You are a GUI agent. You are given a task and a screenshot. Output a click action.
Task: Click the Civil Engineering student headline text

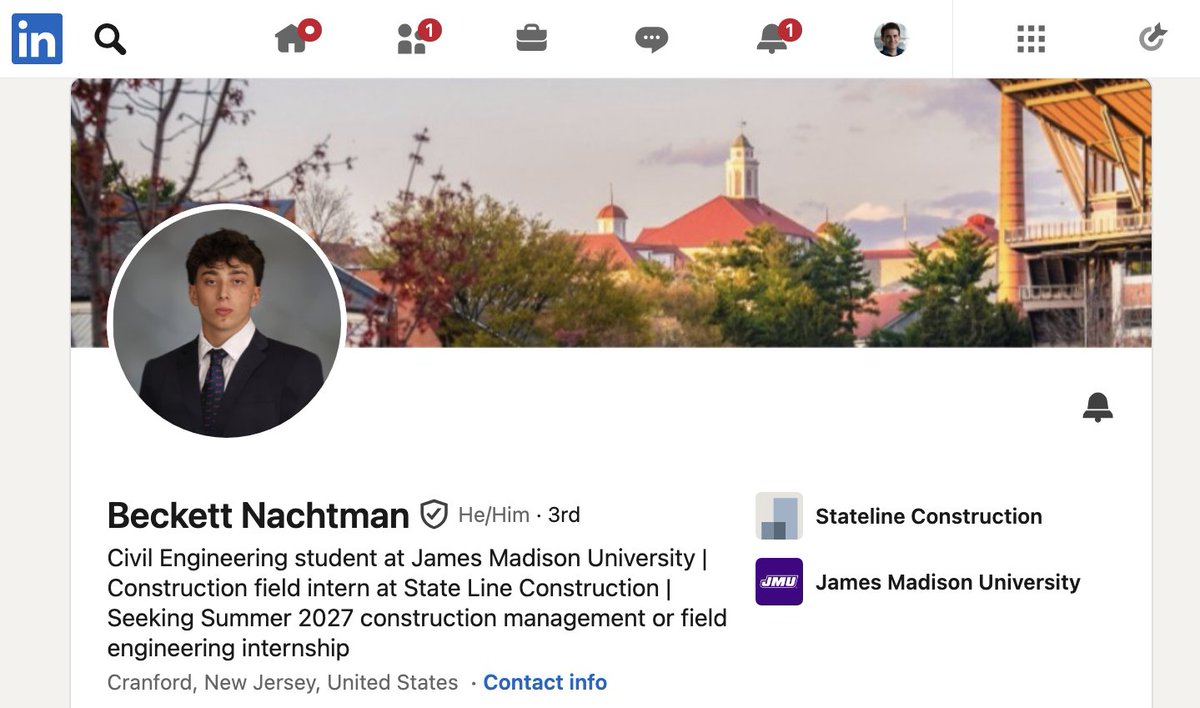click(x=417, y=603)
